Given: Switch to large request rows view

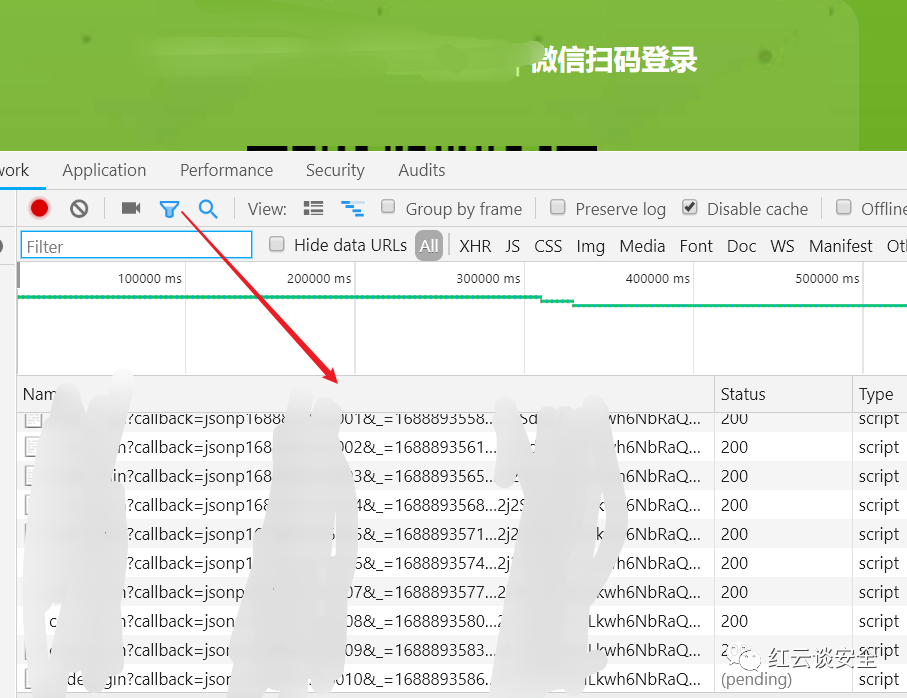Looking at the screenshot, I should pyautogui.click(x=314, y=208).
